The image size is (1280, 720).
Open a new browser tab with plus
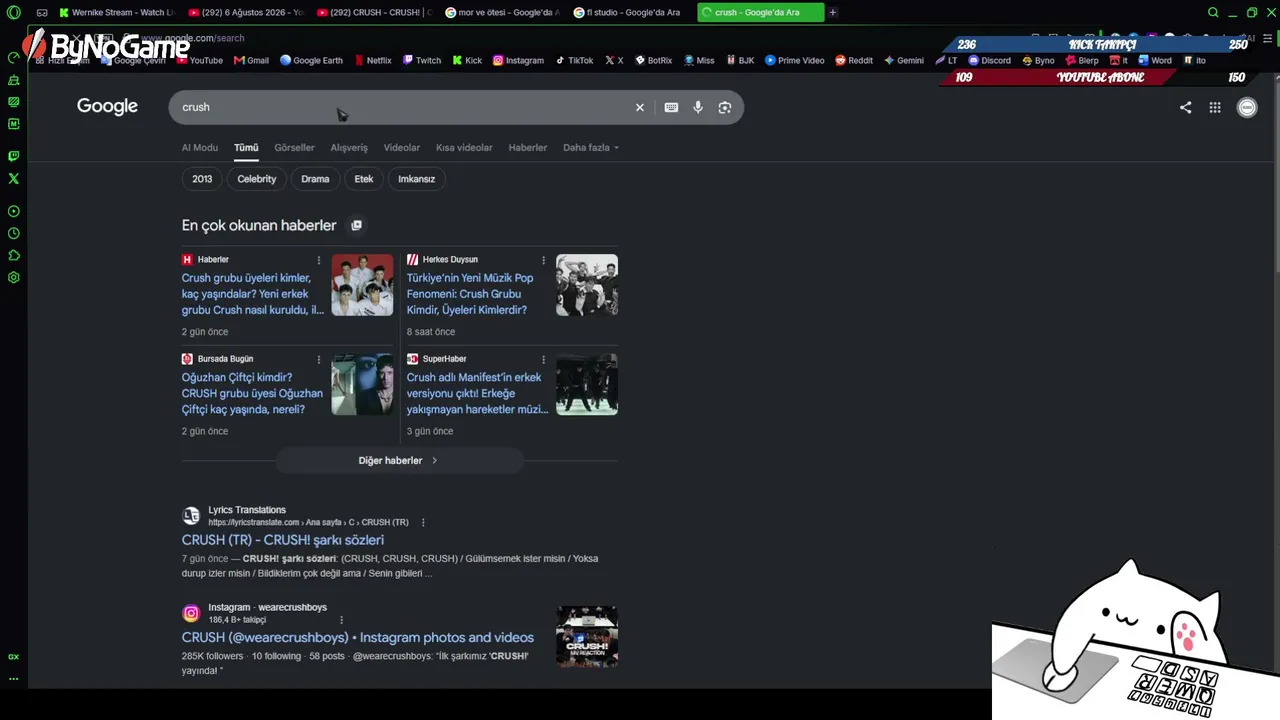(832, 12)
